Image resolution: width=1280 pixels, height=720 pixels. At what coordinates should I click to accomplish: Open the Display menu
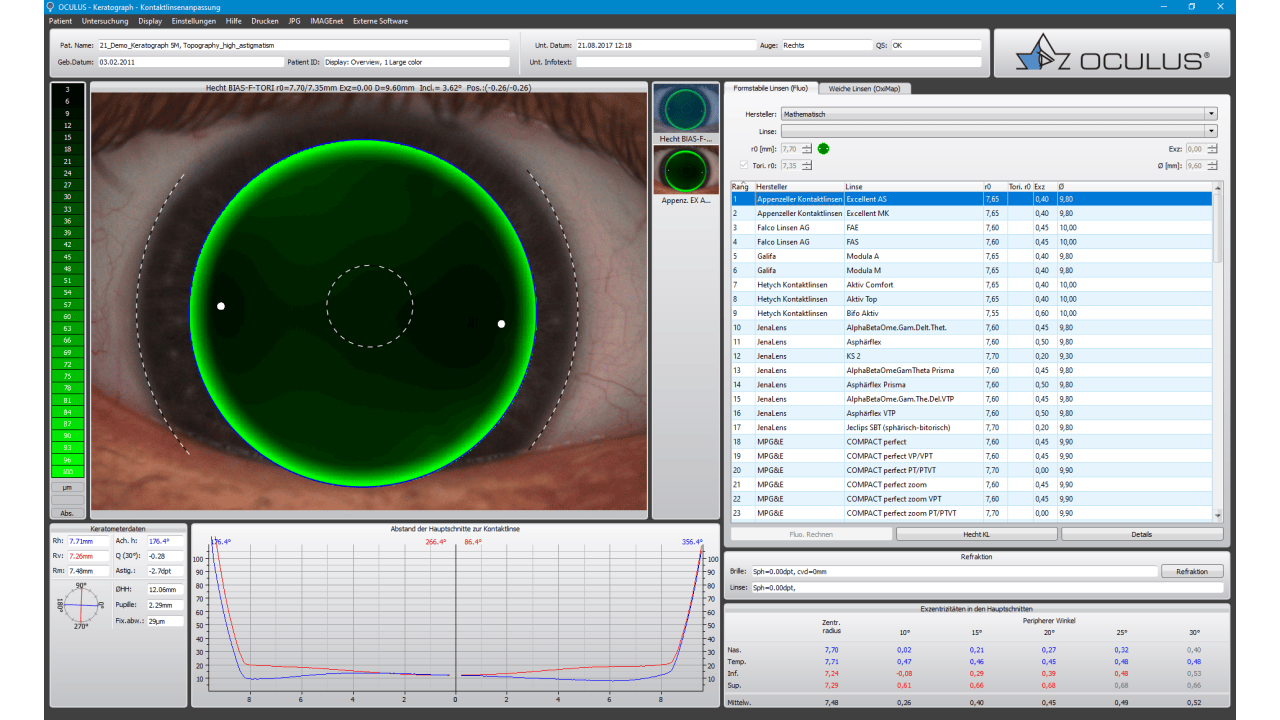click(150, 20)
